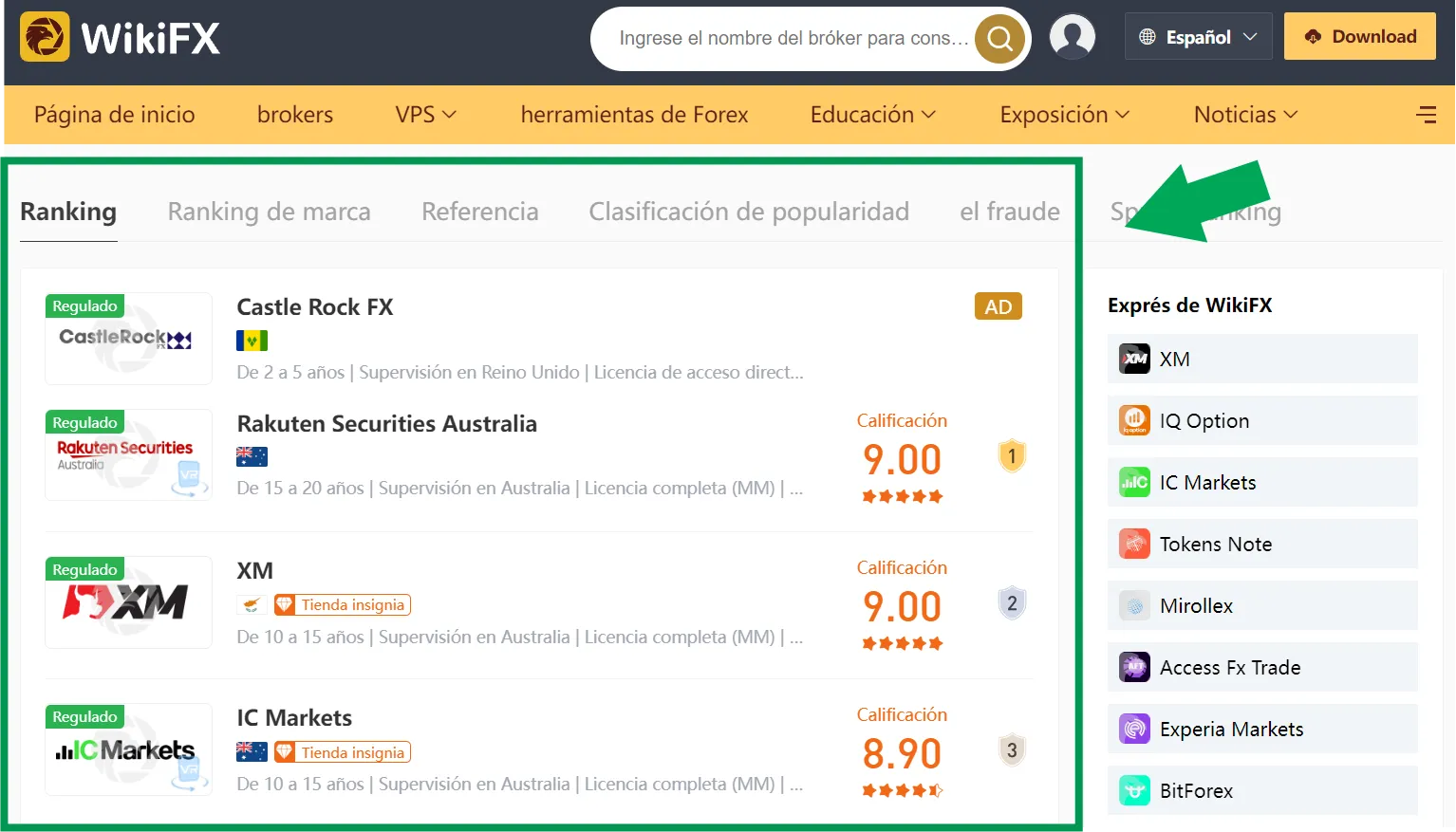Click the search magnifier button
This screenshot has height=832, width=1456.
pos(1000,39)
